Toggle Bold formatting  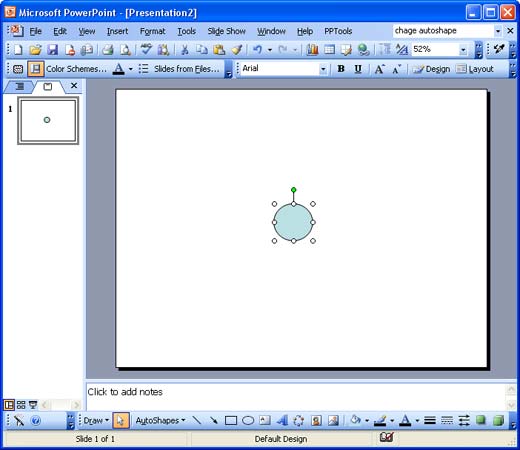click(x=341, y=69)
